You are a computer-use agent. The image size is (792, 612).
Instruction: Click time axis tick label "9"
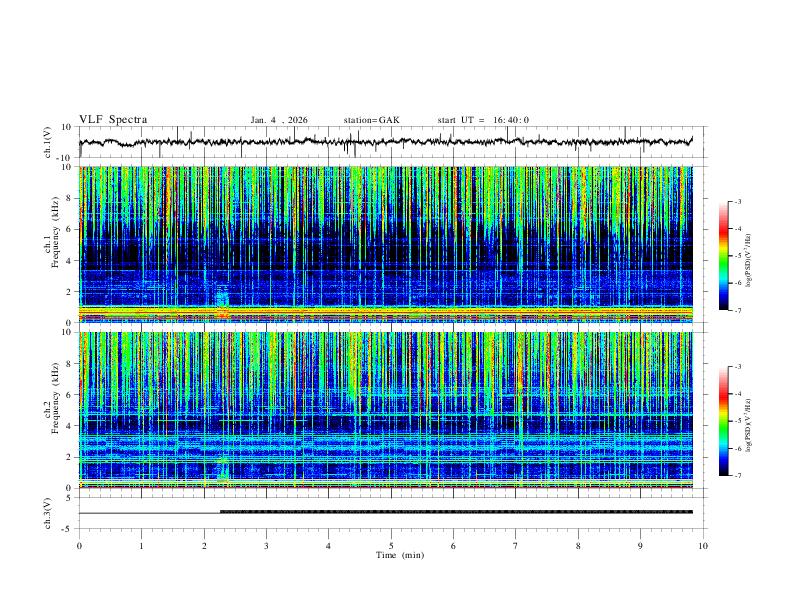click(x=640, y=546)
